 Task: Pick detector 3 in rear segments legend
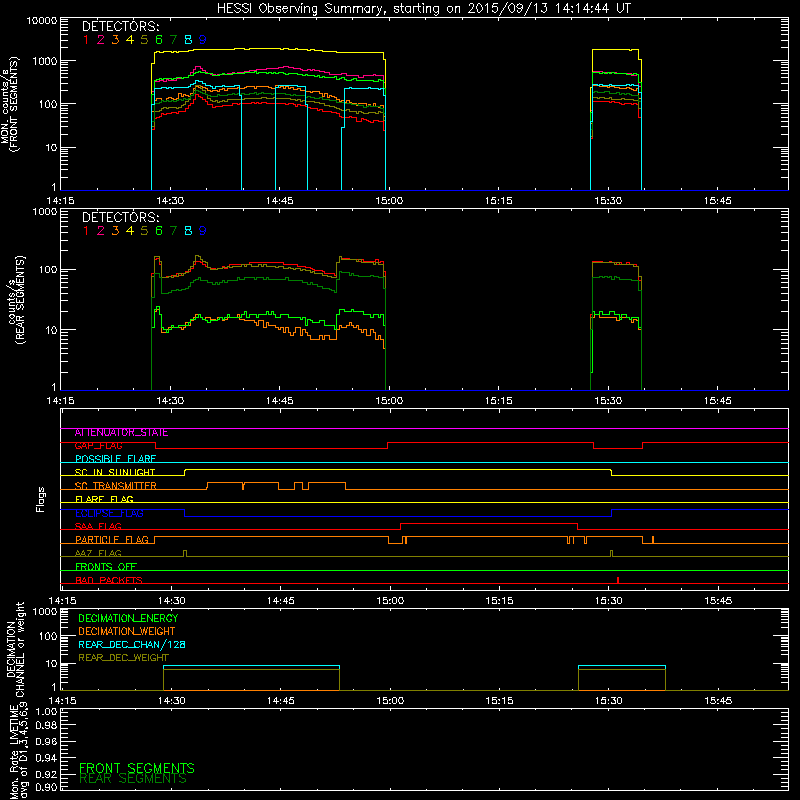click(115, 231)
